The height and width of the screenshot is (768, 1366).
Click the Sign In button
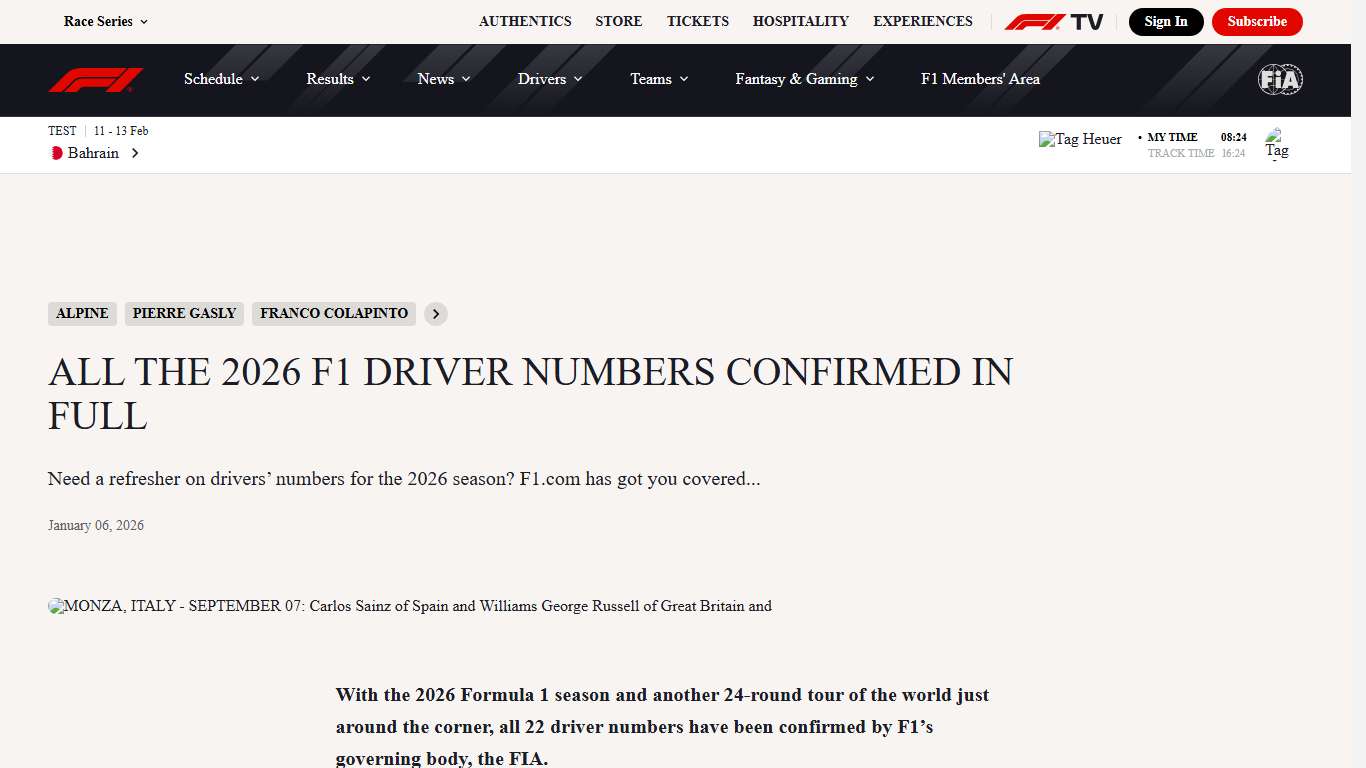pyautogui.click(x=1166, y=21)
